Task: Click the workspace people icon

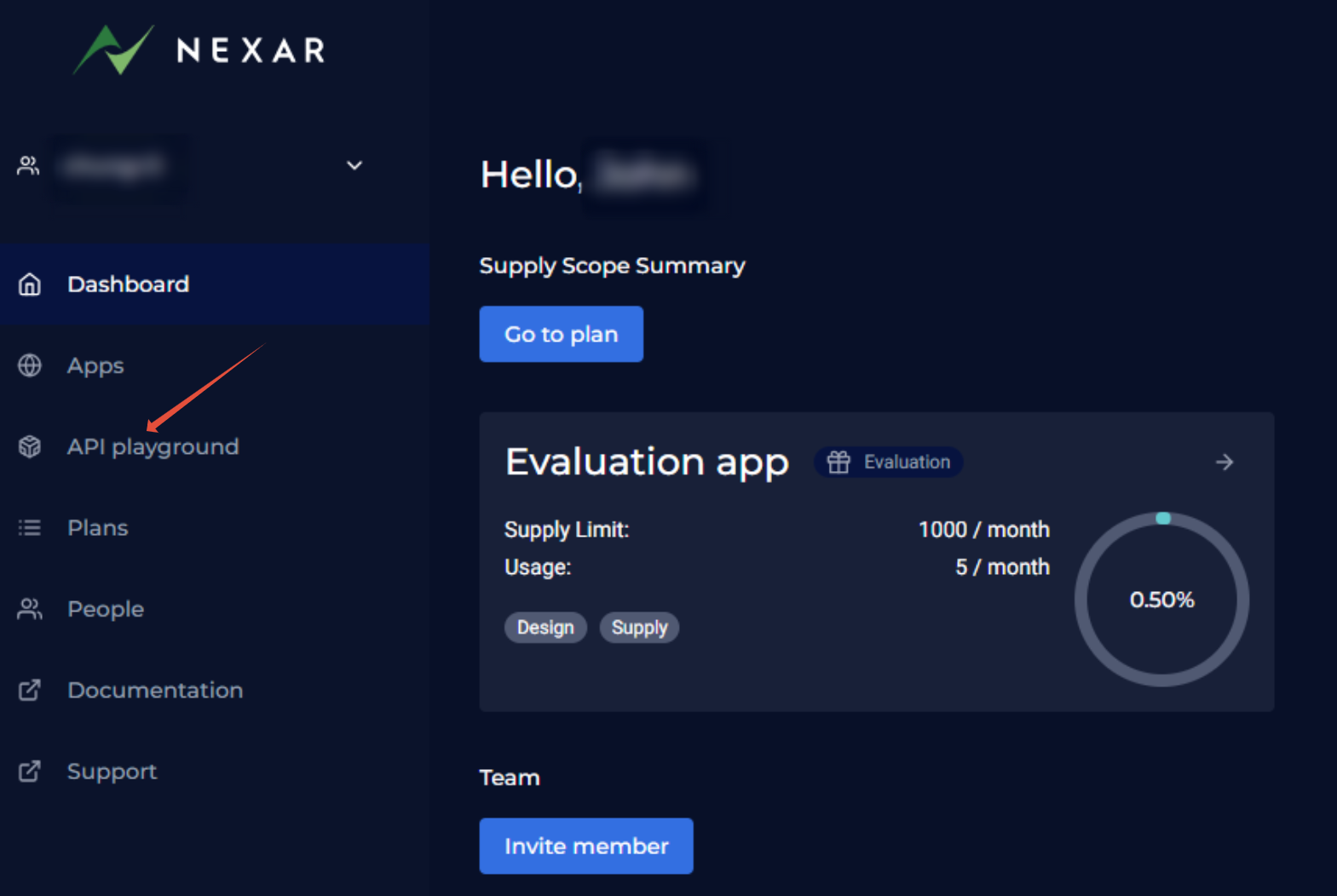Action: (28, 165)
